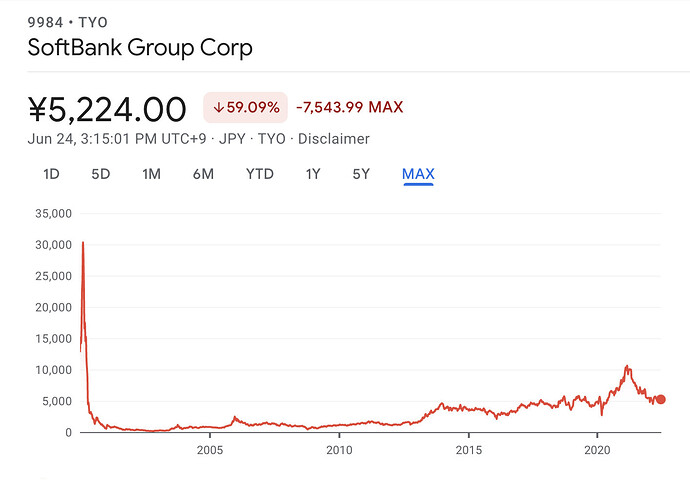The image size is (690, 480).
Task: Click the 2010 x-axis year label
Action: point(339,450)
